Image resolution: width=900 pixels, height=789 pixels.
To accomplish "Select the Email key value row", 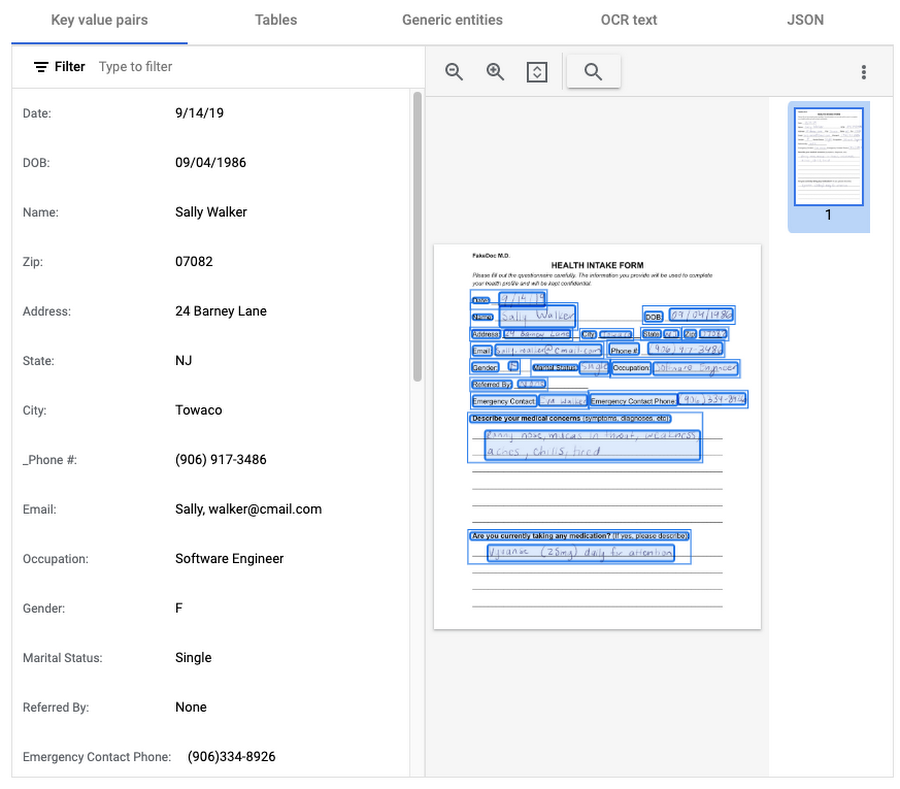I will coord(210,510).
